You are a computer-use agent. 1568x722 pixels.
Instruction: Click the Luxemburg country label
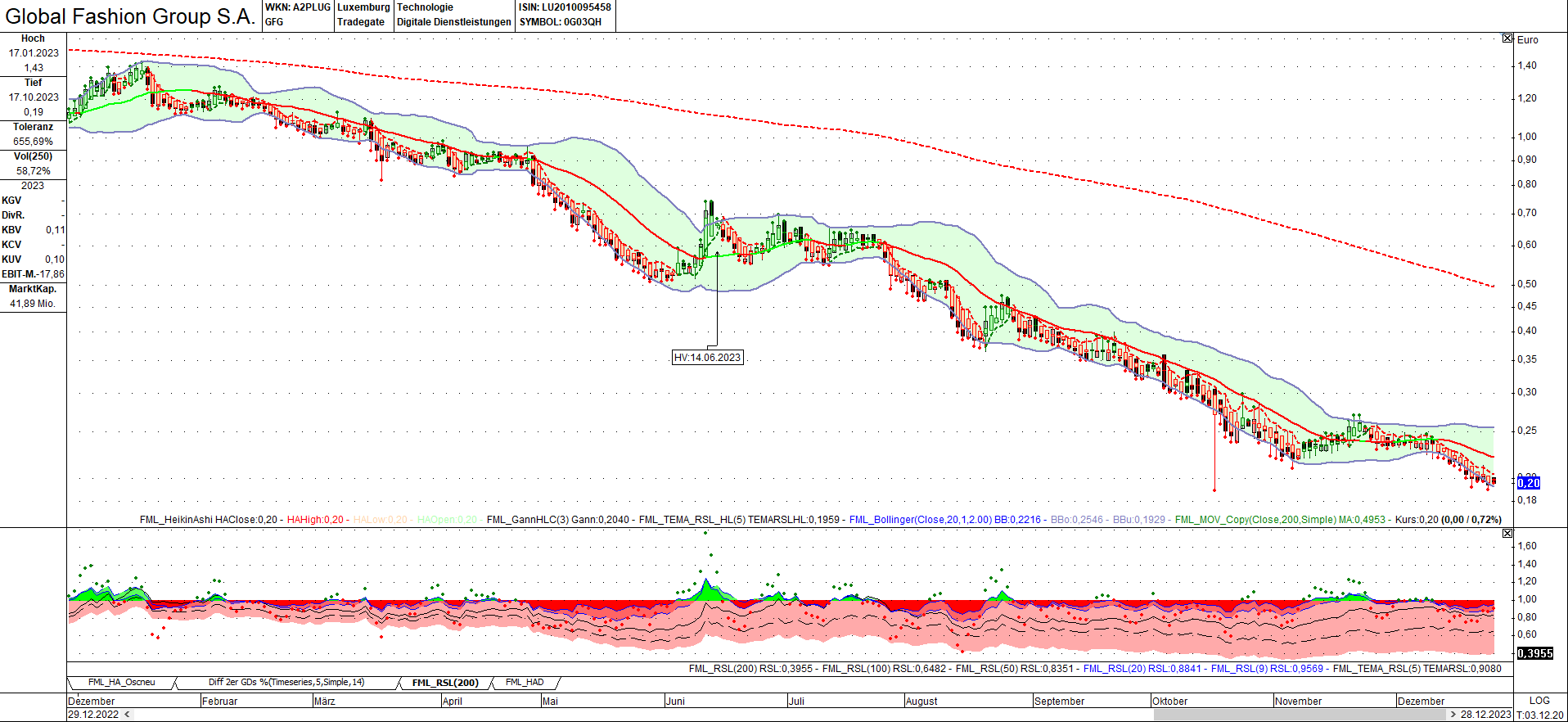[x=363, y=7]
